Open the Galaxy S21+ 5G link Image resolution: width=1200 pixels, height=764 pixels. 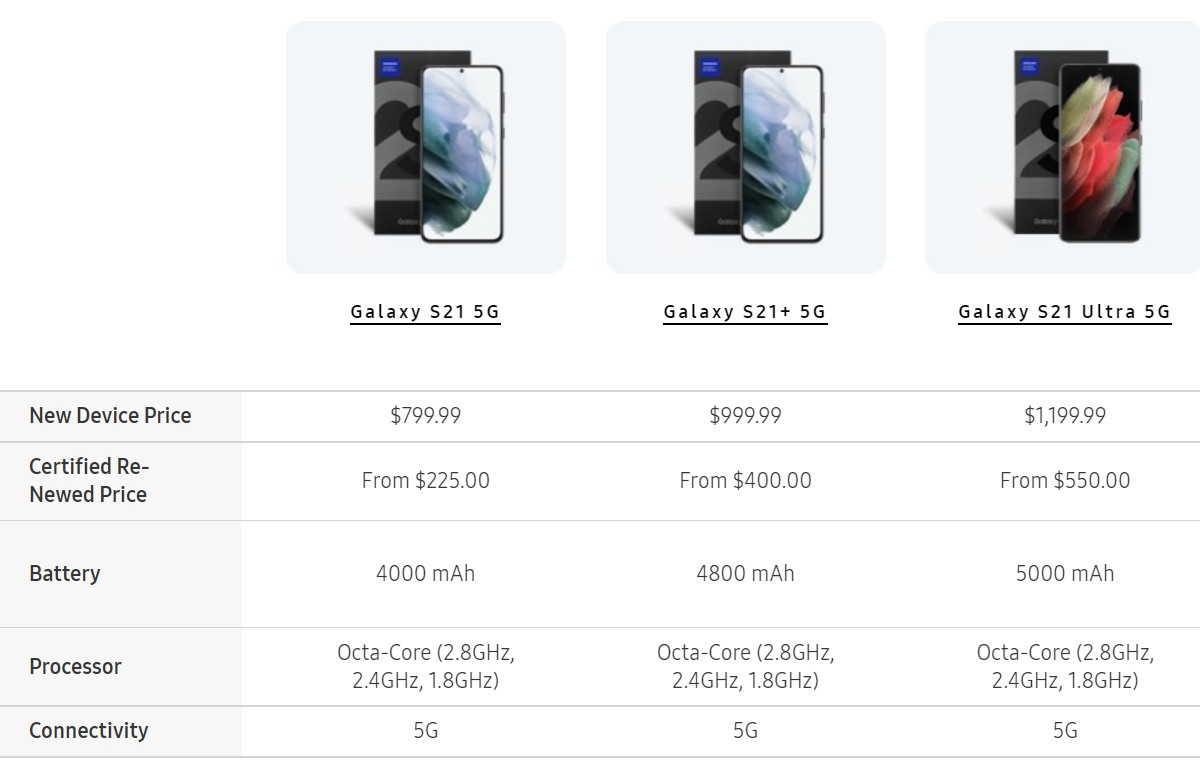[x=745, y=312]
